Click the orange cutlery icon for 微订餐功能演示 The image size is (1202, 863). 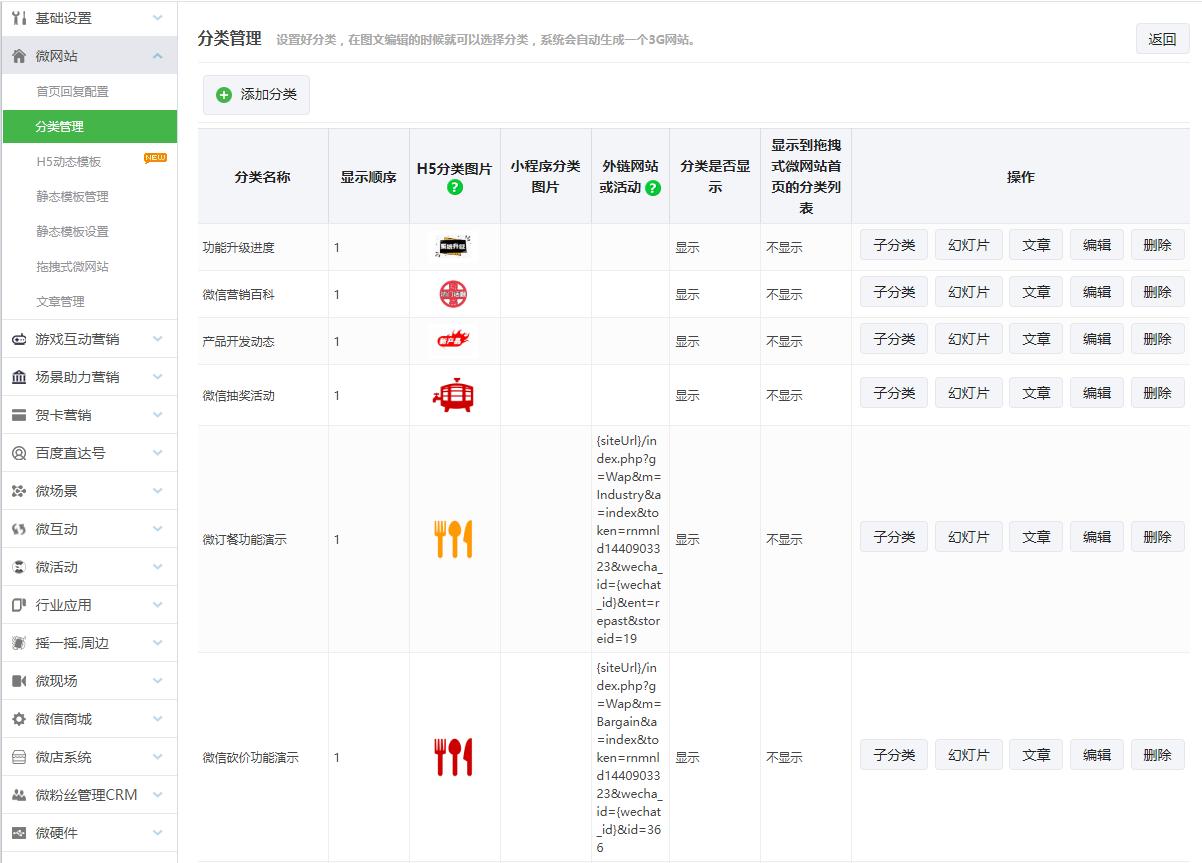453,539
